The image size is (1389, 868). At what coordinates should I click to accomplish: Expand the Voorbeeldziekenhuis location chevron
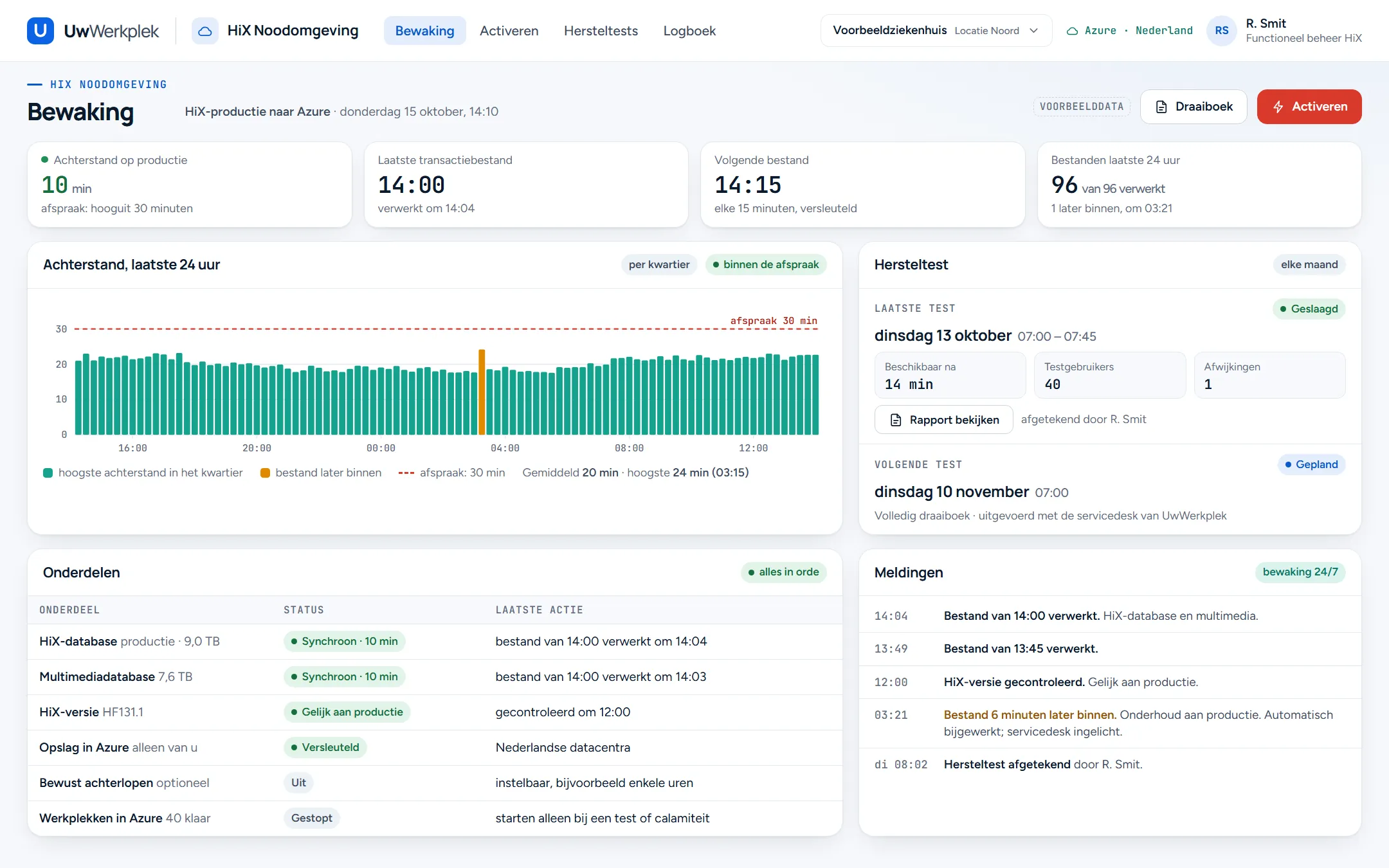[x=1033, y=31]
